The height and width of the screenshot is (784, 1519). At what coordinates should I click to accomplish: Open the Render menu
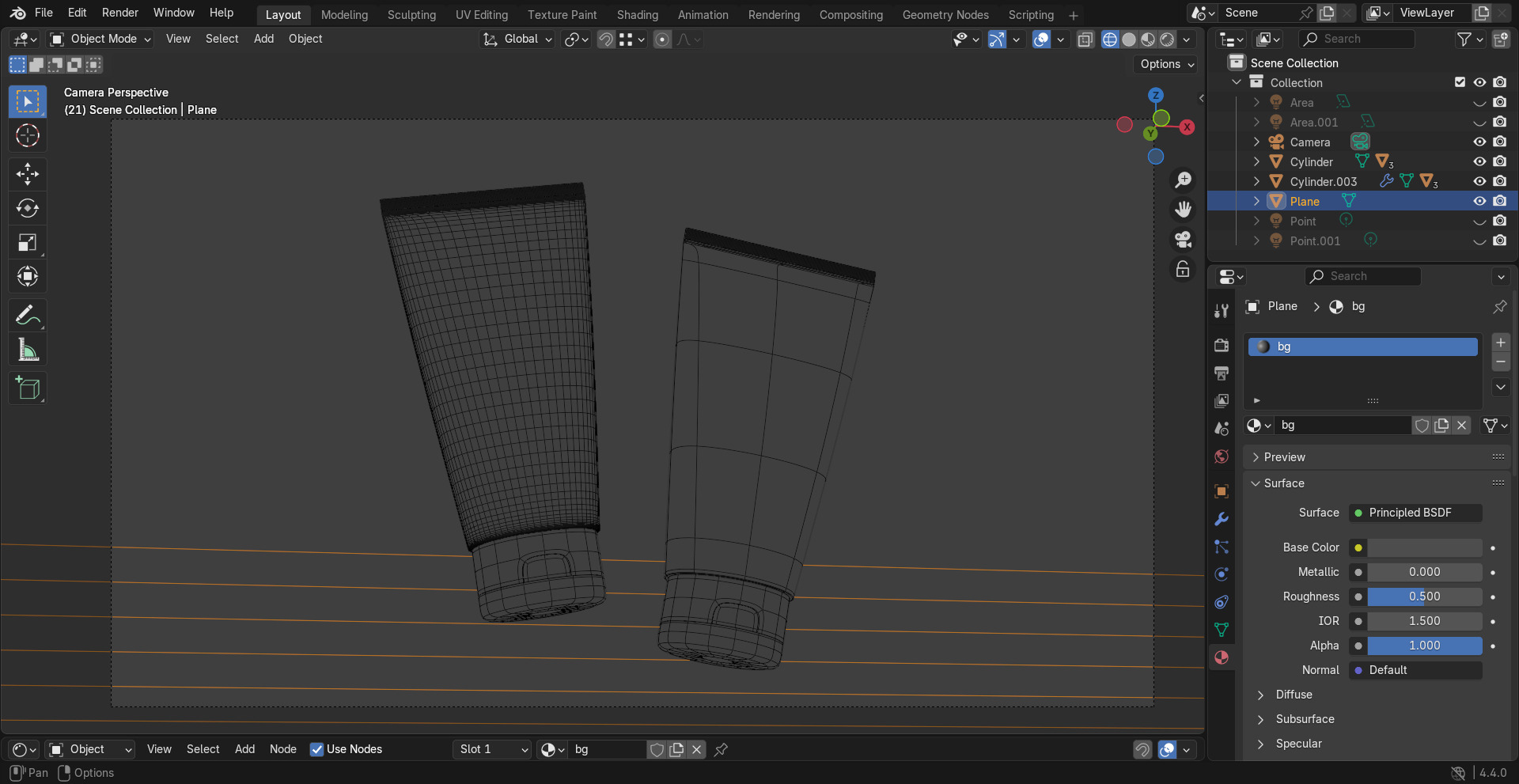pyautogui.click(x=120, y=13)
